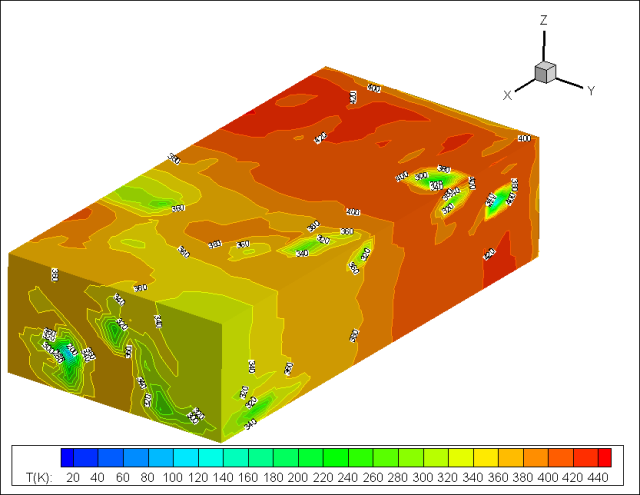Pick the dark blue swatch at legend's left end
This screenshot has height=495, width=640.
click(x=68, y=458)
